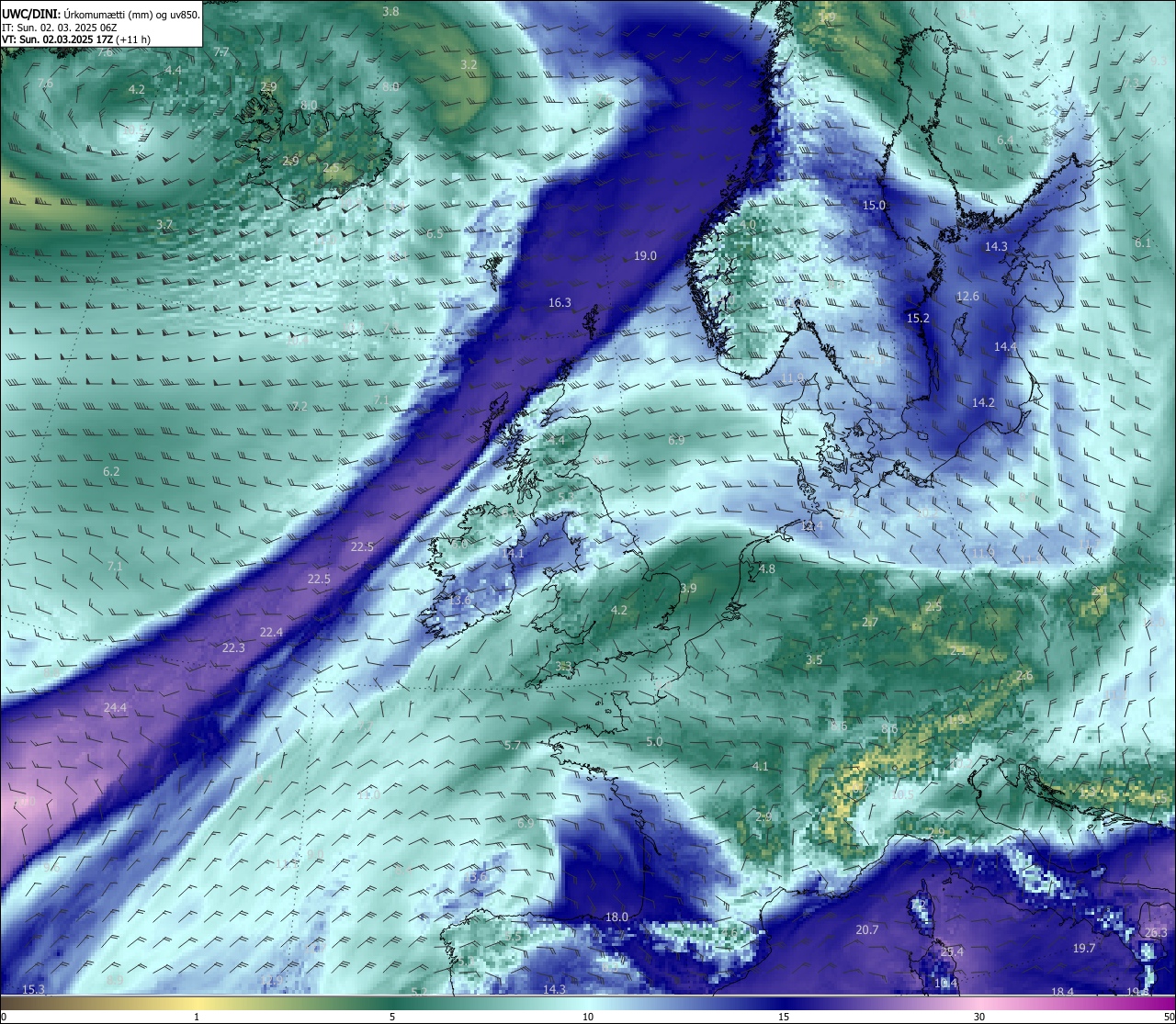Image resolution: width=1176 pixels, height=1024 pixels.
Task: Click the 24.4 value in the southwest
Action: tap(115, 708)
